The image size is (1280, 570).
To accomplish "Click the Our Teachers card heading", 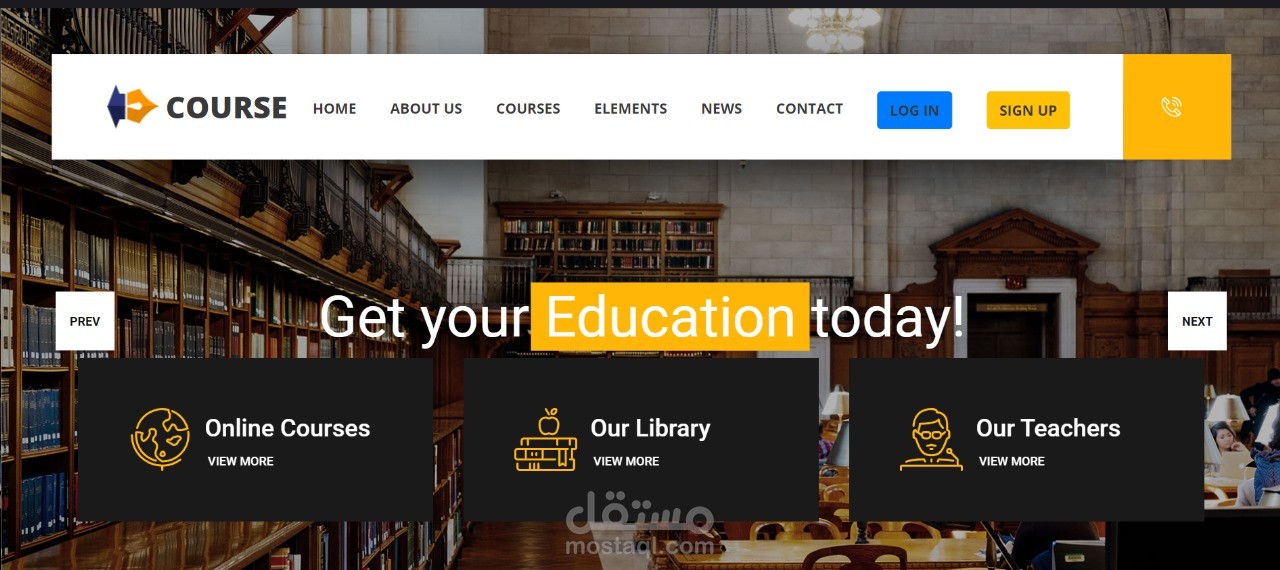I will [1048, 428].
